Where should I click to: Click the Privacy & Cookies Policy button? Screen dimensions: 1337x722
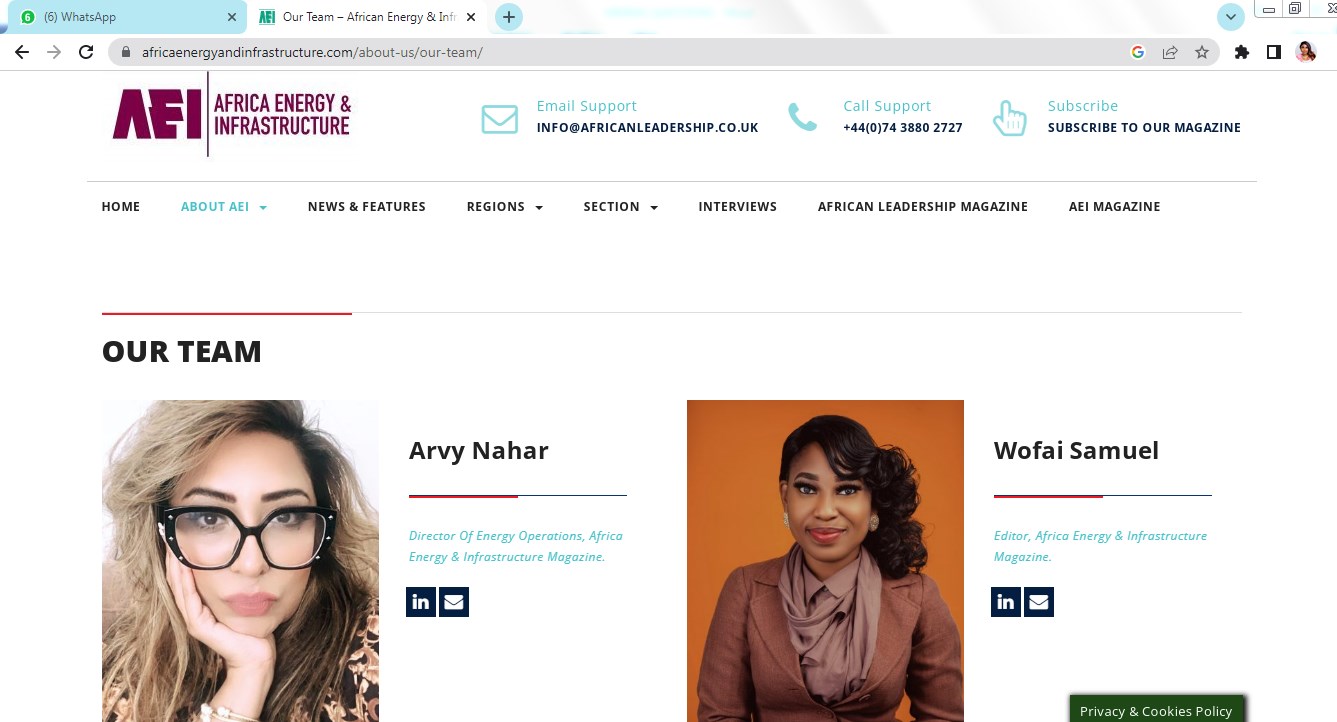pyautogui.click(x=1156, y=710)
